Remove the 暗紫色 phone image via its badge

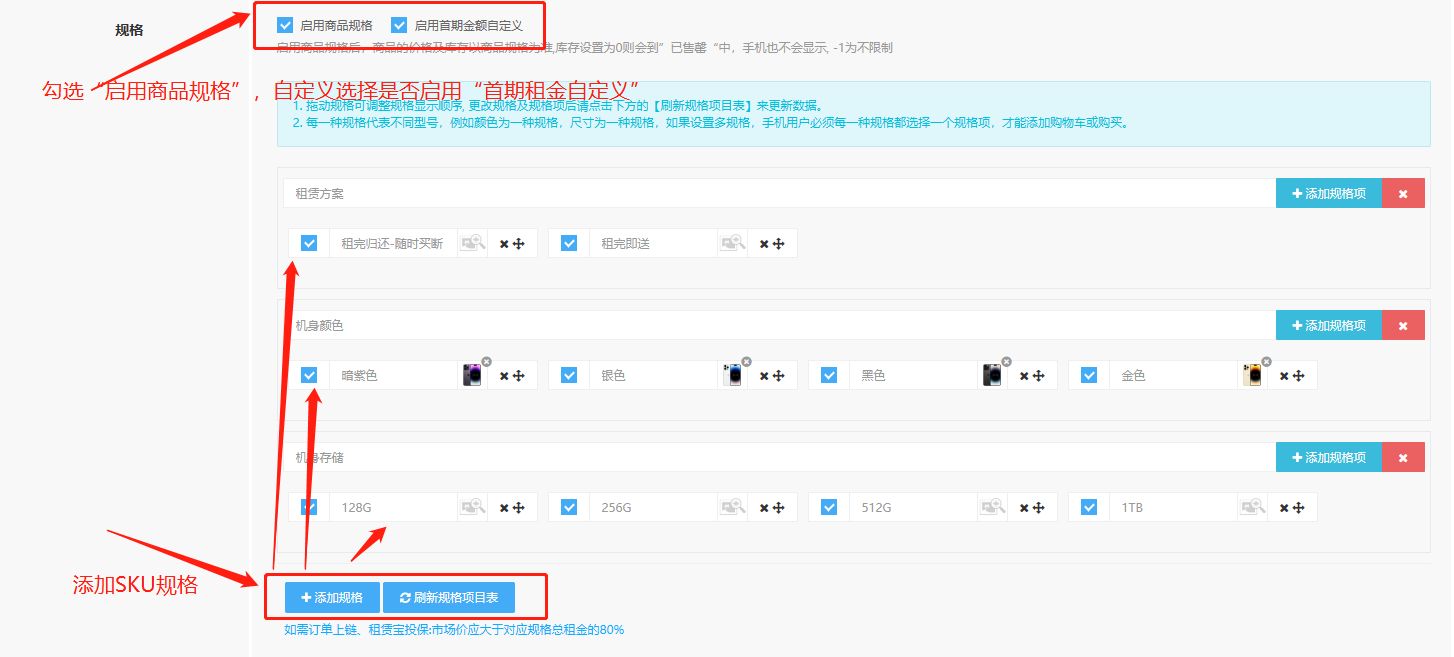486,361
